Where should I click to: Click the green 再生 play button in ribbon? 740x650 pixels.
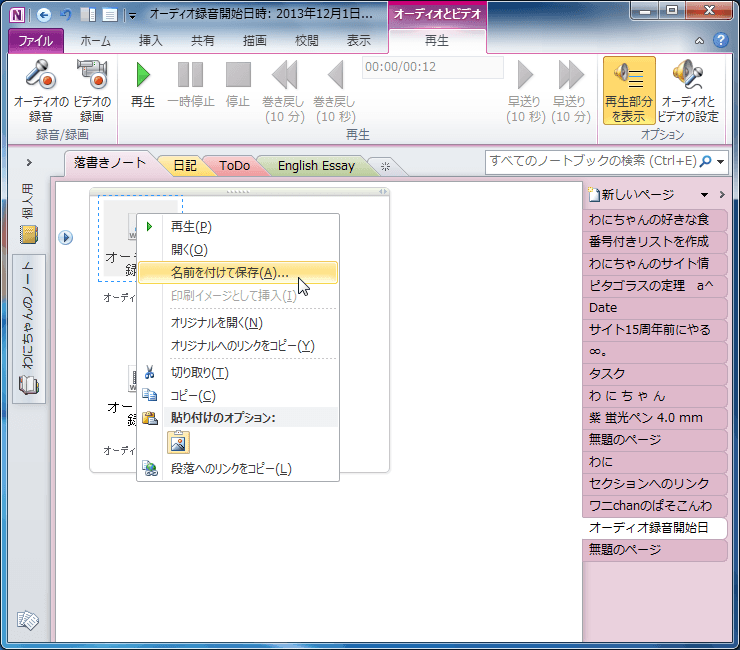pos(143,84)
